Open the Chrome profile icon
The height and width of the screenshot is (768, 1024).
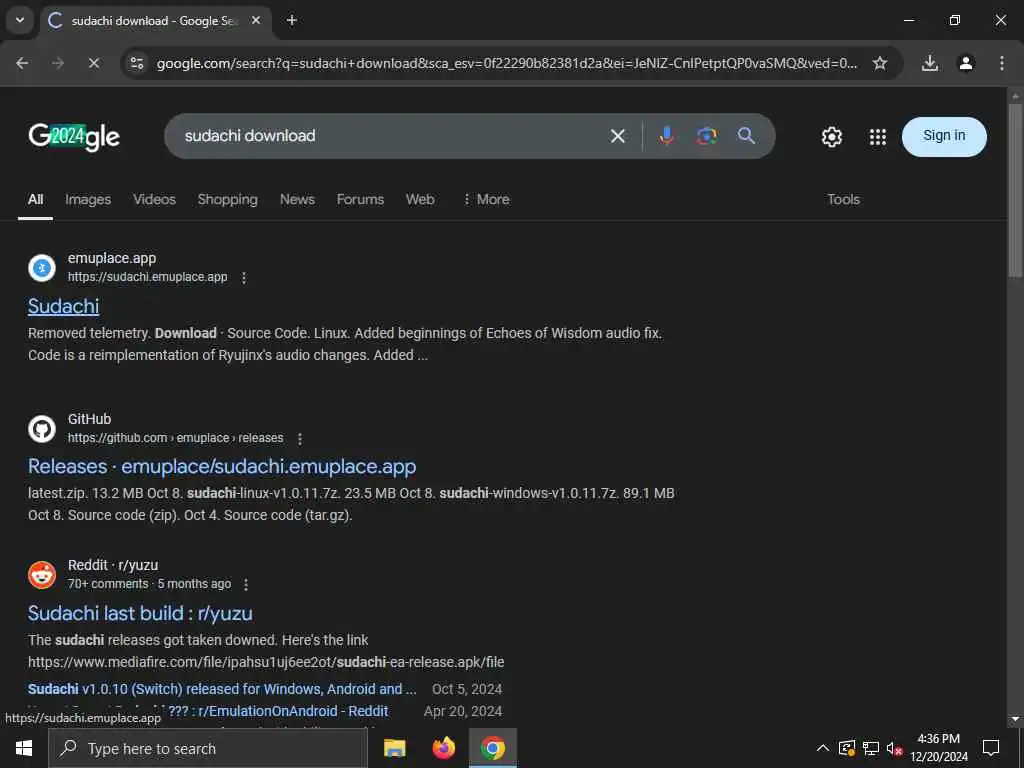coord(965,63)
